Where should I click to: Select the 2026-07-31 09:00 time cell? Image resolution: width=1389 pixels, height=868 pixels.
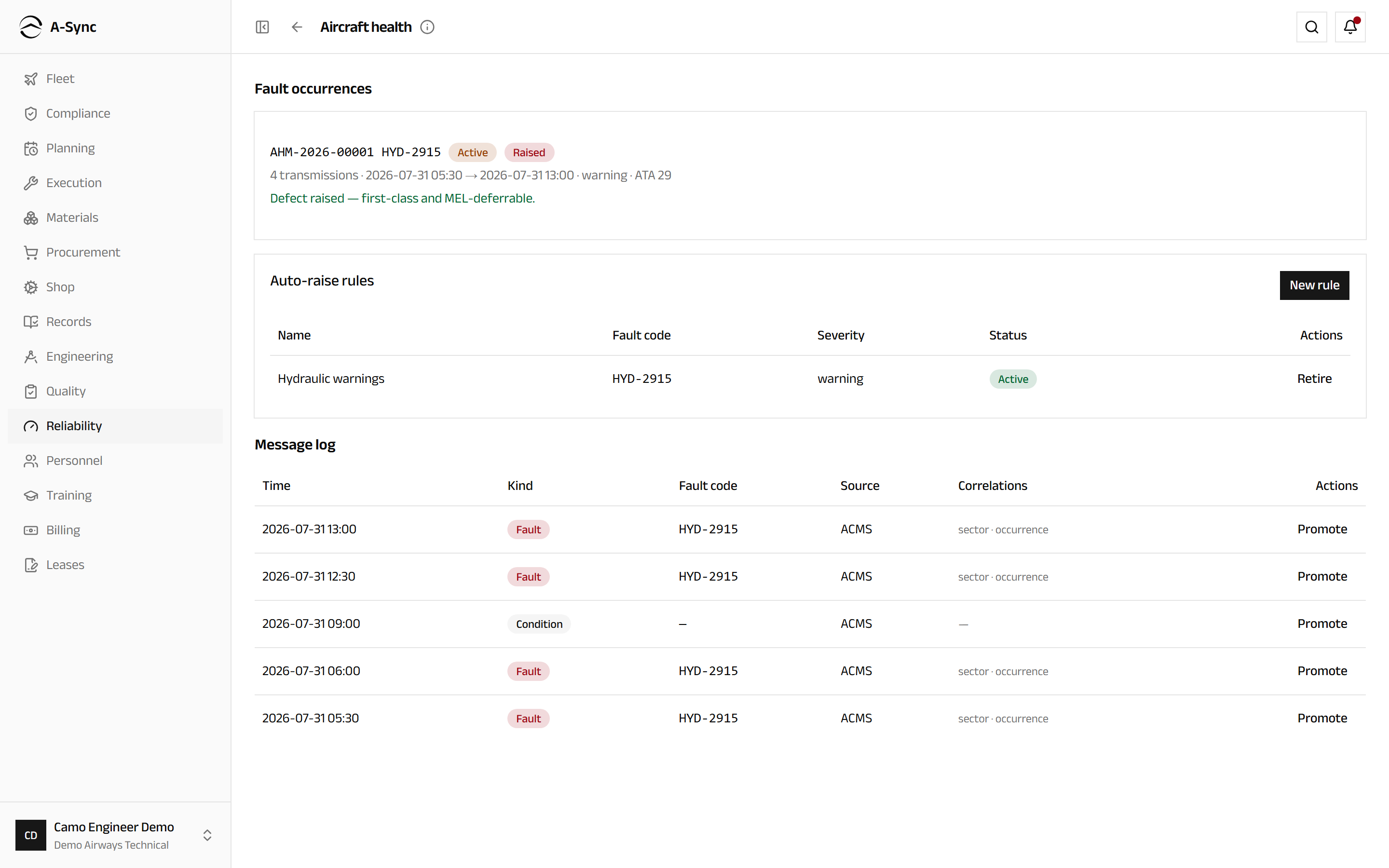click(311, 624)
